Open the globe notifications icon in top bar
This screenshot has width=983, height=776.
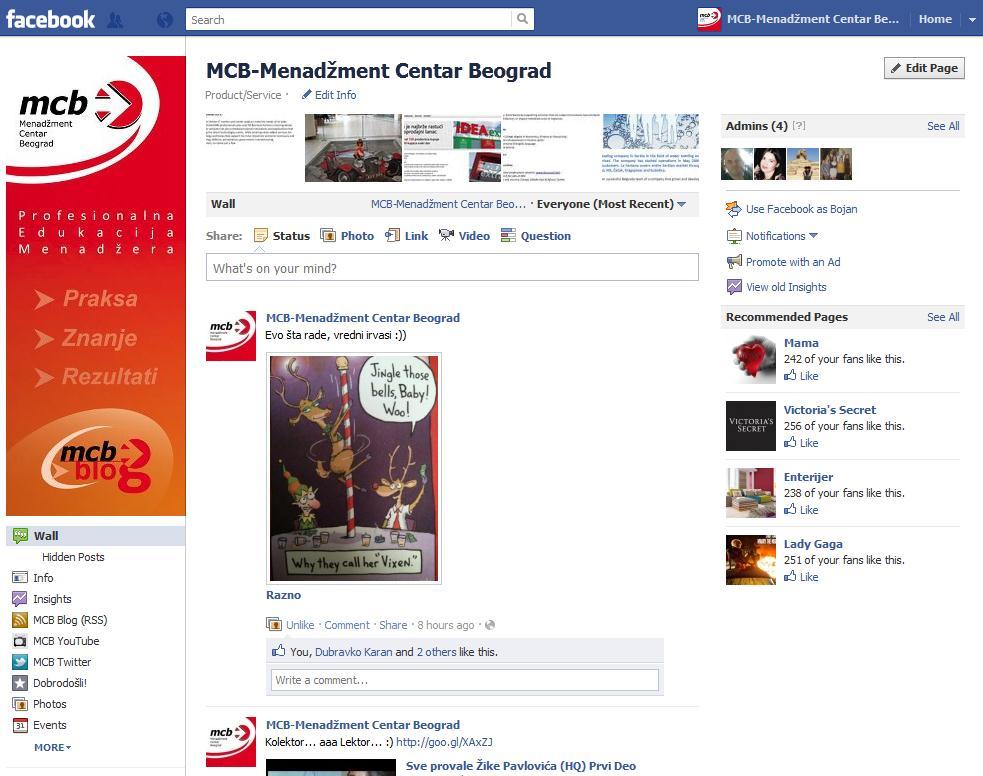tap(165, 20)
